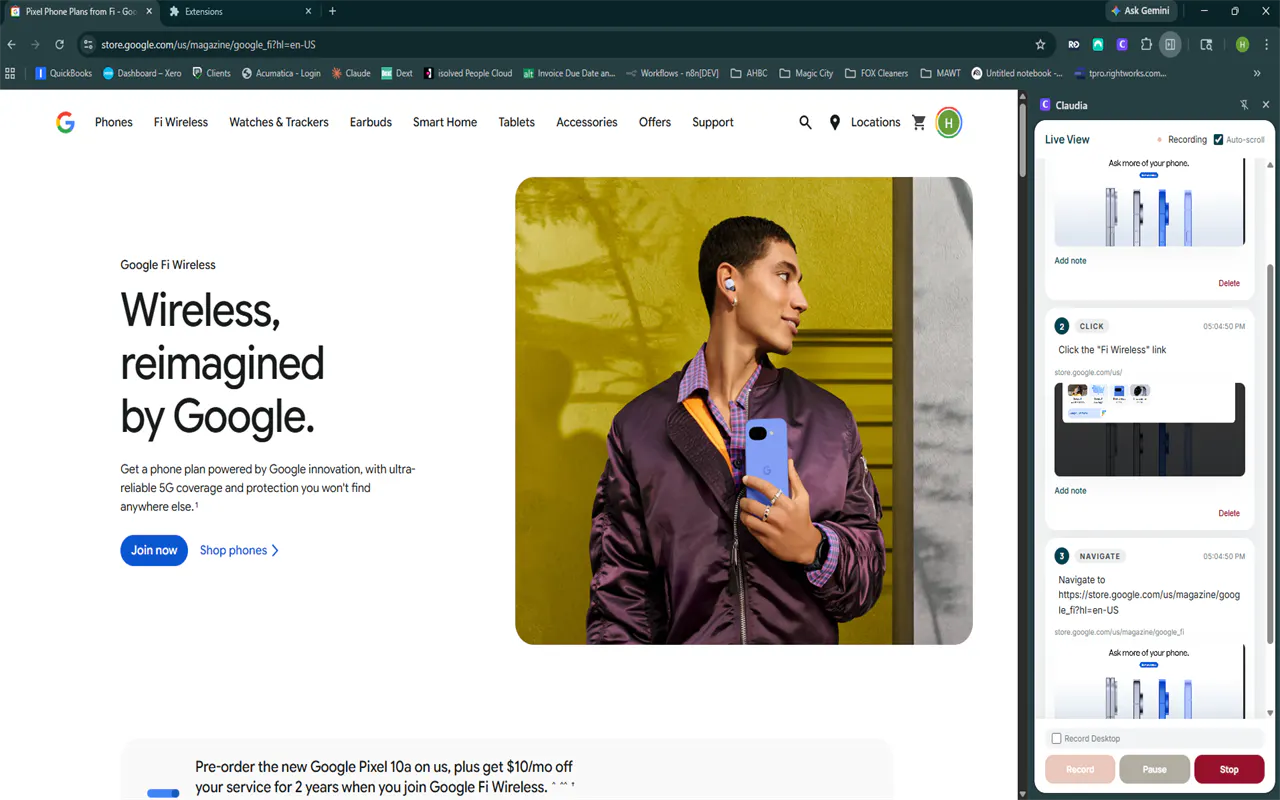Stop the Claudia recording

(x=1229, y=769)
